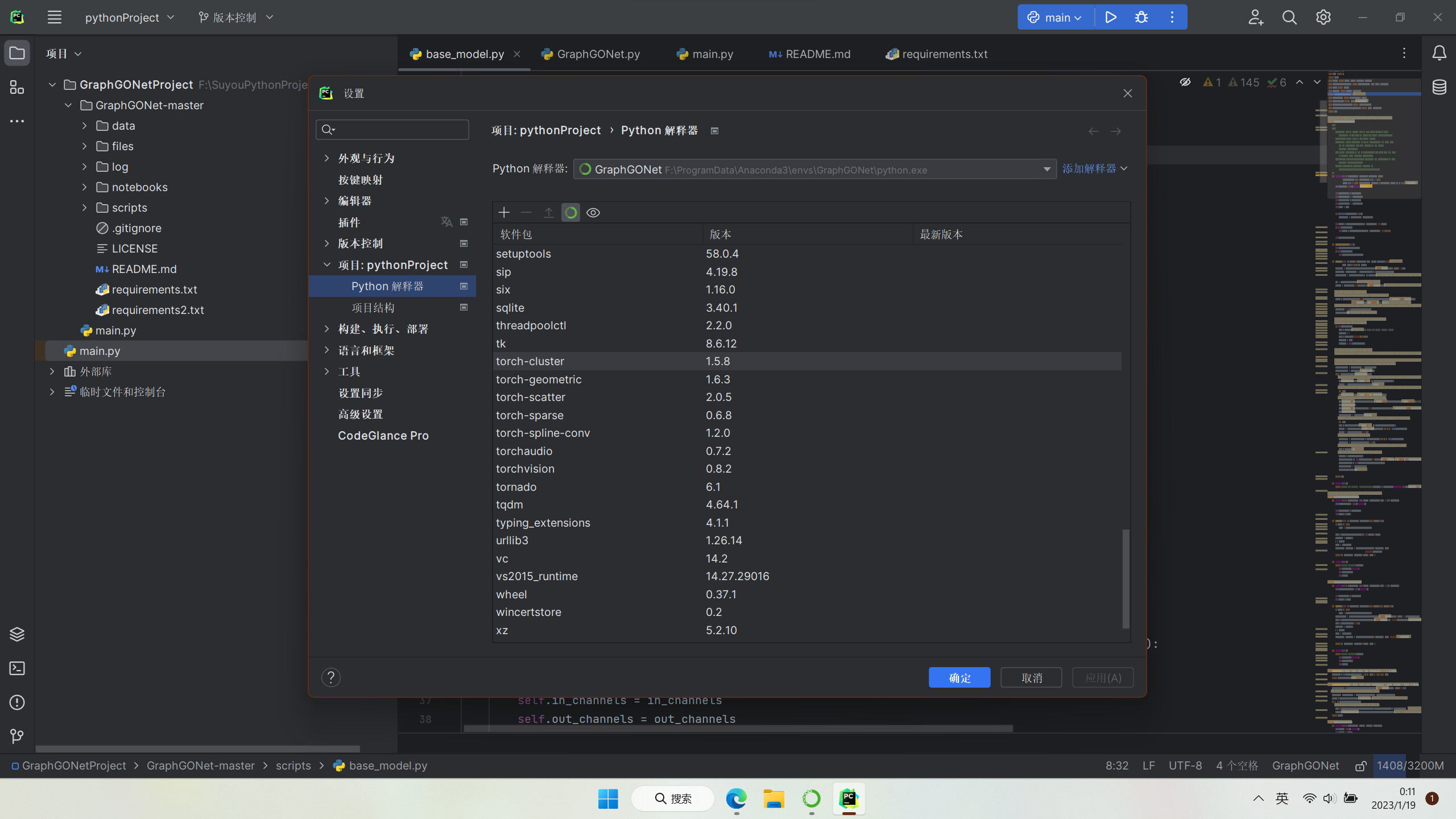Screen dimensions: 1456x819
Task: Confirm settings with the 确定 button
Action: pos(959,677)
